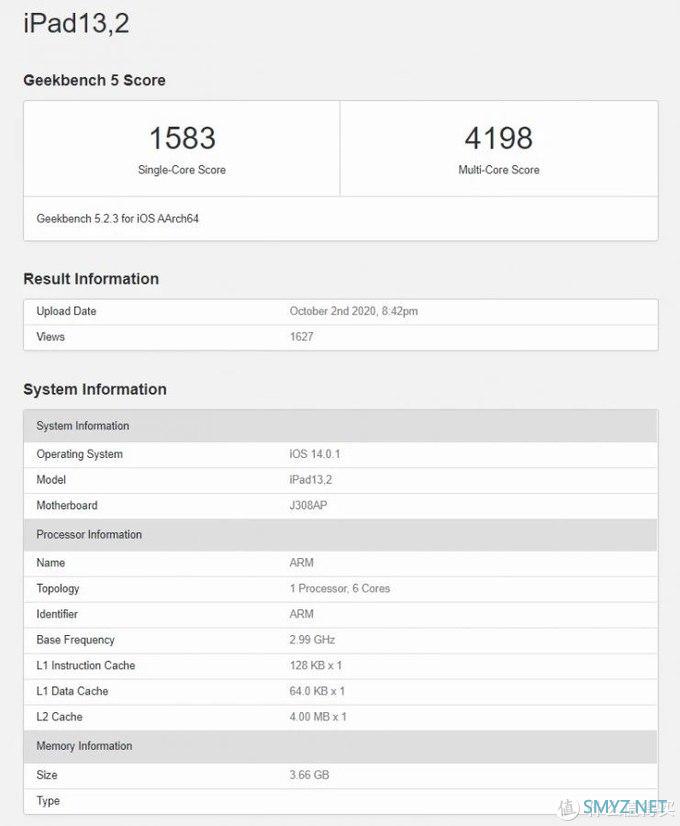
Task: Select the 4198 multi-core score value
Action: pyautogui.click(x=498, y=138)
